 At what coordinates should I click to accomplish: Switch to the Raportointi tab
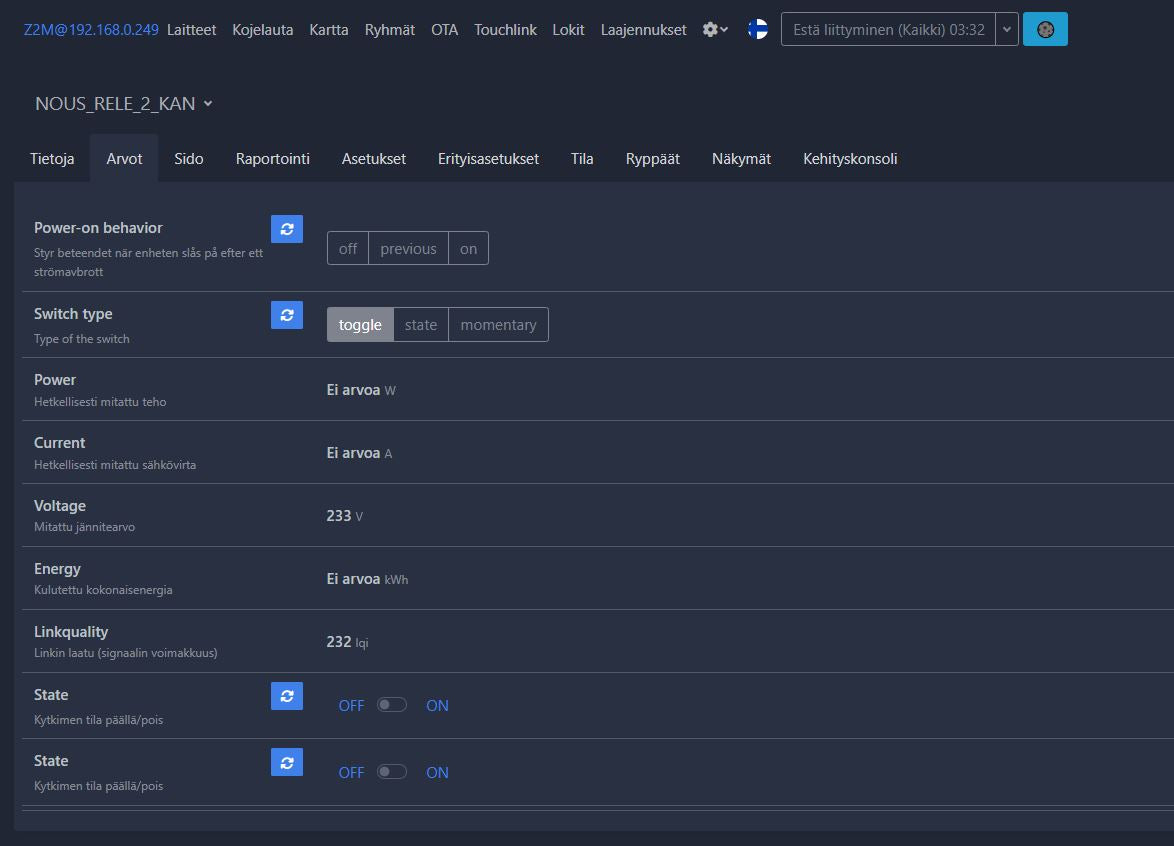273,159
